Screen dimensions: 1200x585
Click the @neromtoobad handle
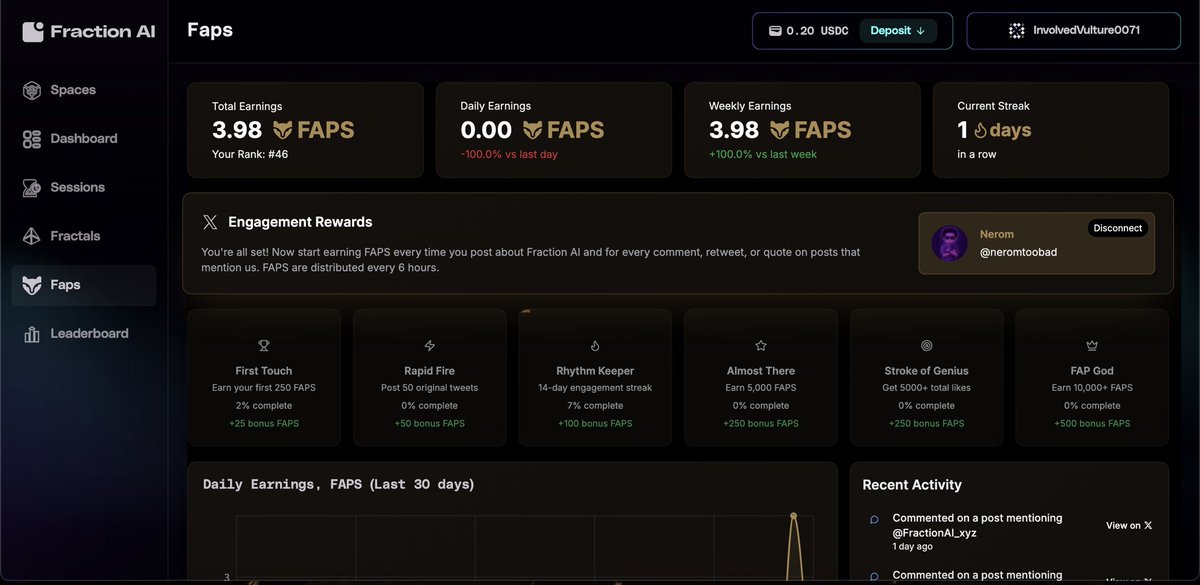(1018, 252)
